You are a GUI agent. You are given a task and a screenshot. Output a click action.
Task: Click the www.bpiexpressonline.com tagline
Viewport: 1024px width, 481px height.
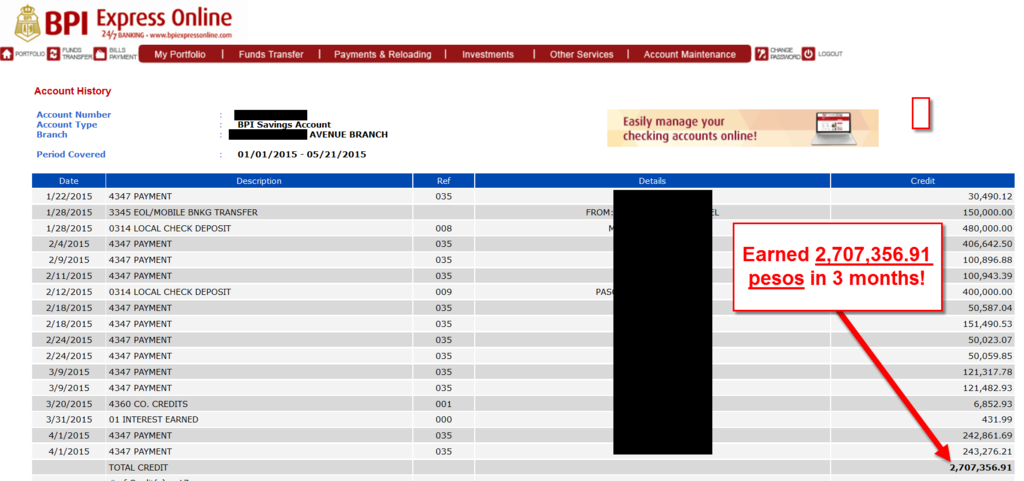(190, 34)
